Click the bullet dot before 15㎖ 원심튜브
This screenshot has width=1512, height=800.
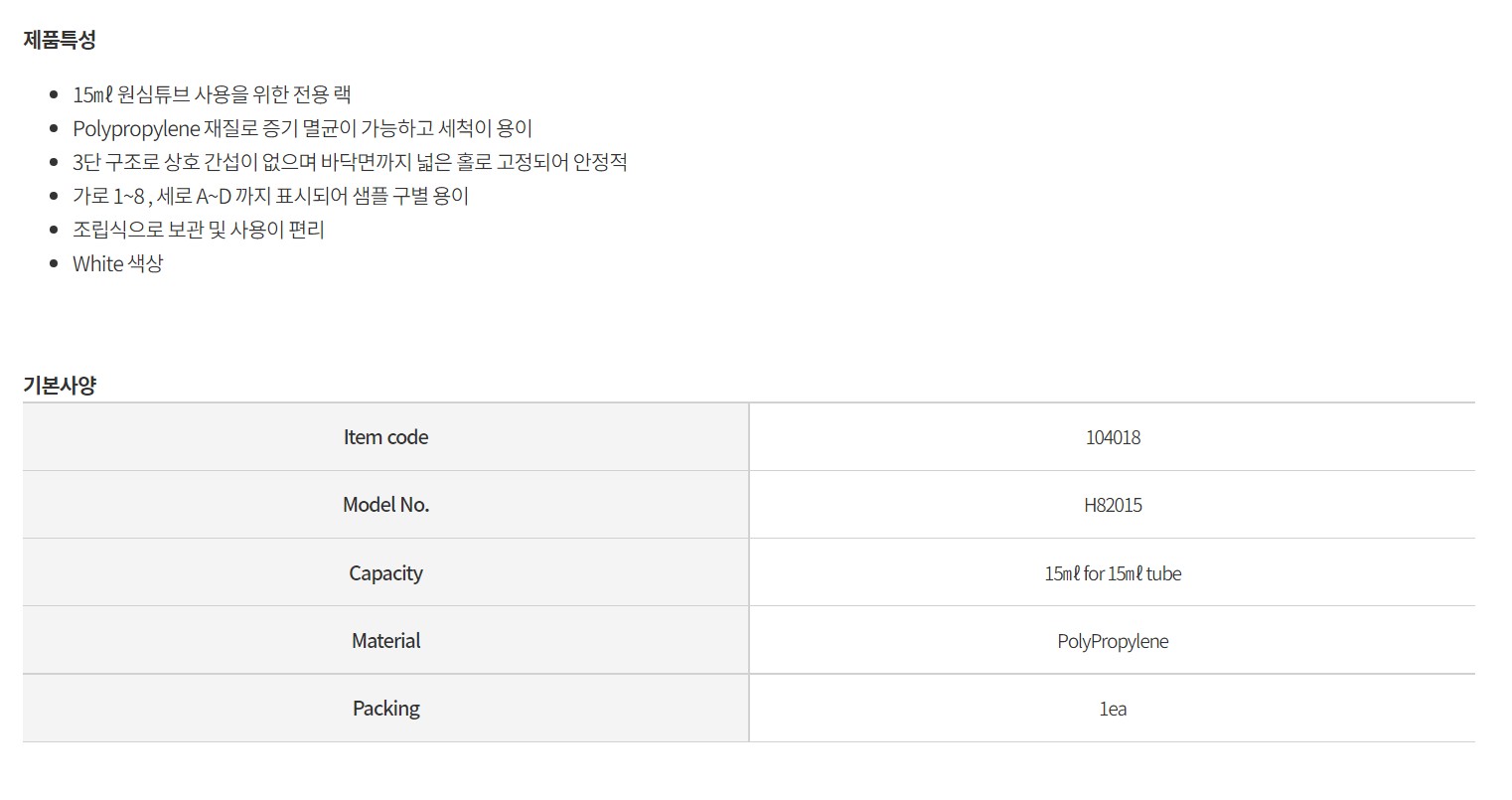coord(54,95)
